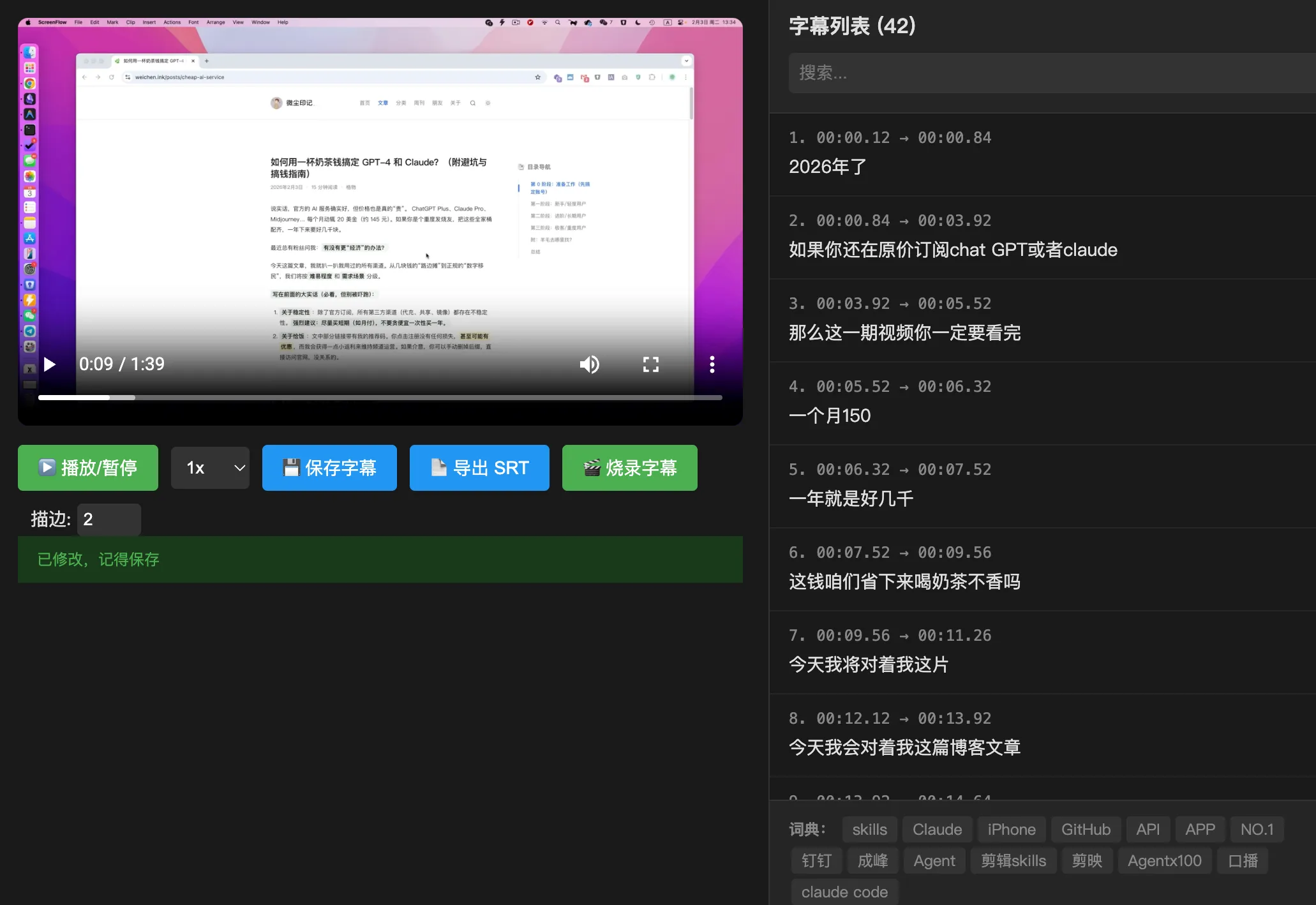Select the 如何用一杯奶茶钱搞定 browser tab
The width and height of the screenshot is (1316, 905).
(153, 61)
